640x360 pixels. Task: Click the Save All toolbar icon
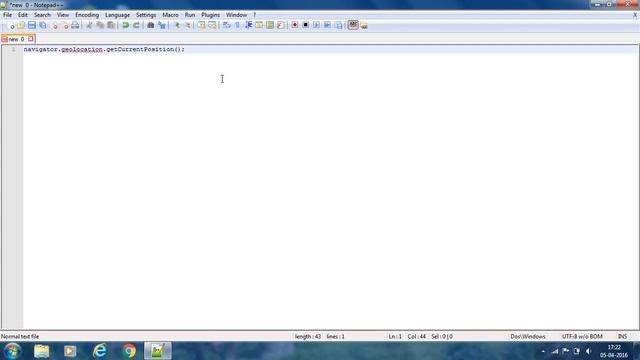pyautogui.click(x=43, y=25)
